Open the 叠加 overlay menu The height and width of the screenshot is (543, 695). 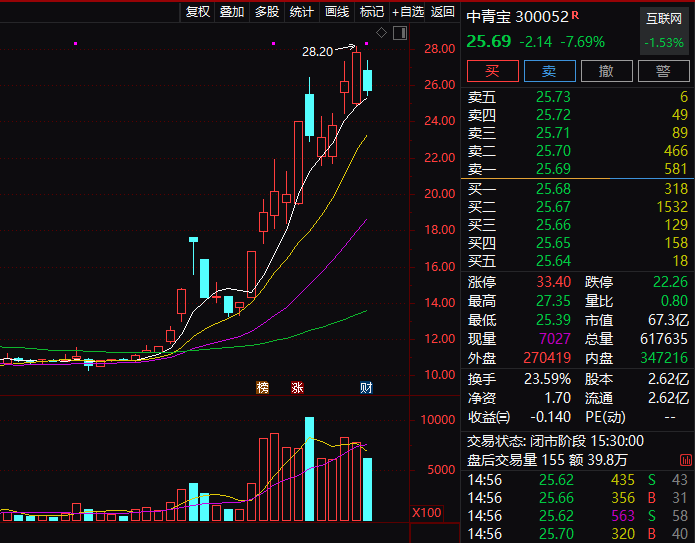click(x=232, y=12)
